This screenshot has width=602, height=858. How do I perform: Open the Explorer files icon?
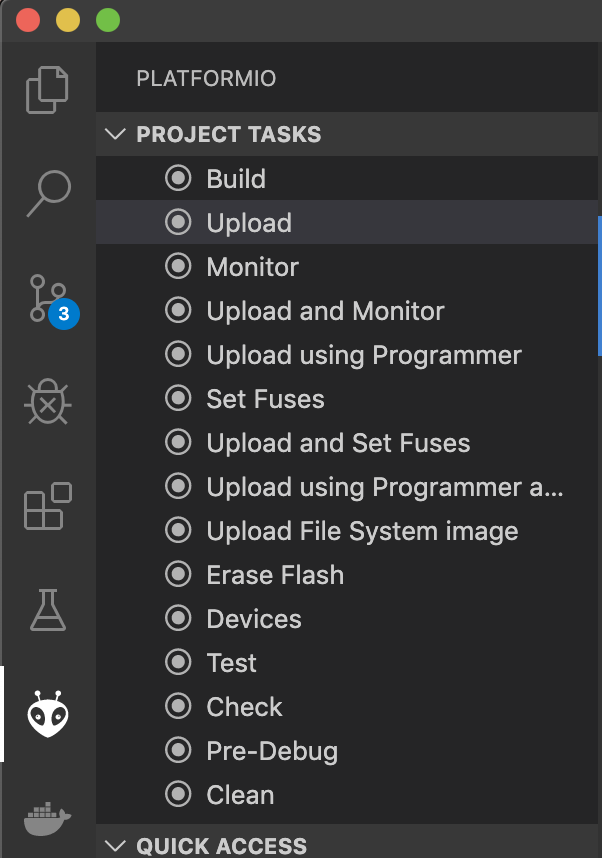coord(48,90)
